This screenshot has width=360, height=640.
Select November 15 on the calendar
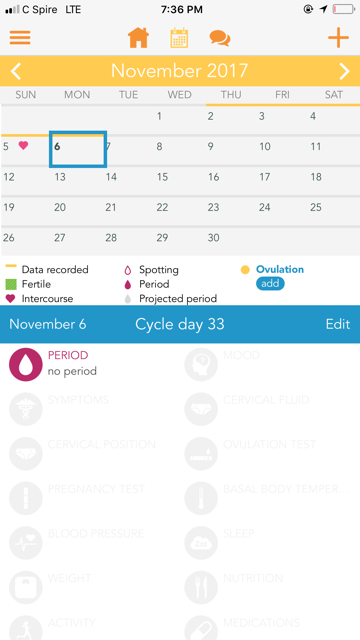coord(180,181)
